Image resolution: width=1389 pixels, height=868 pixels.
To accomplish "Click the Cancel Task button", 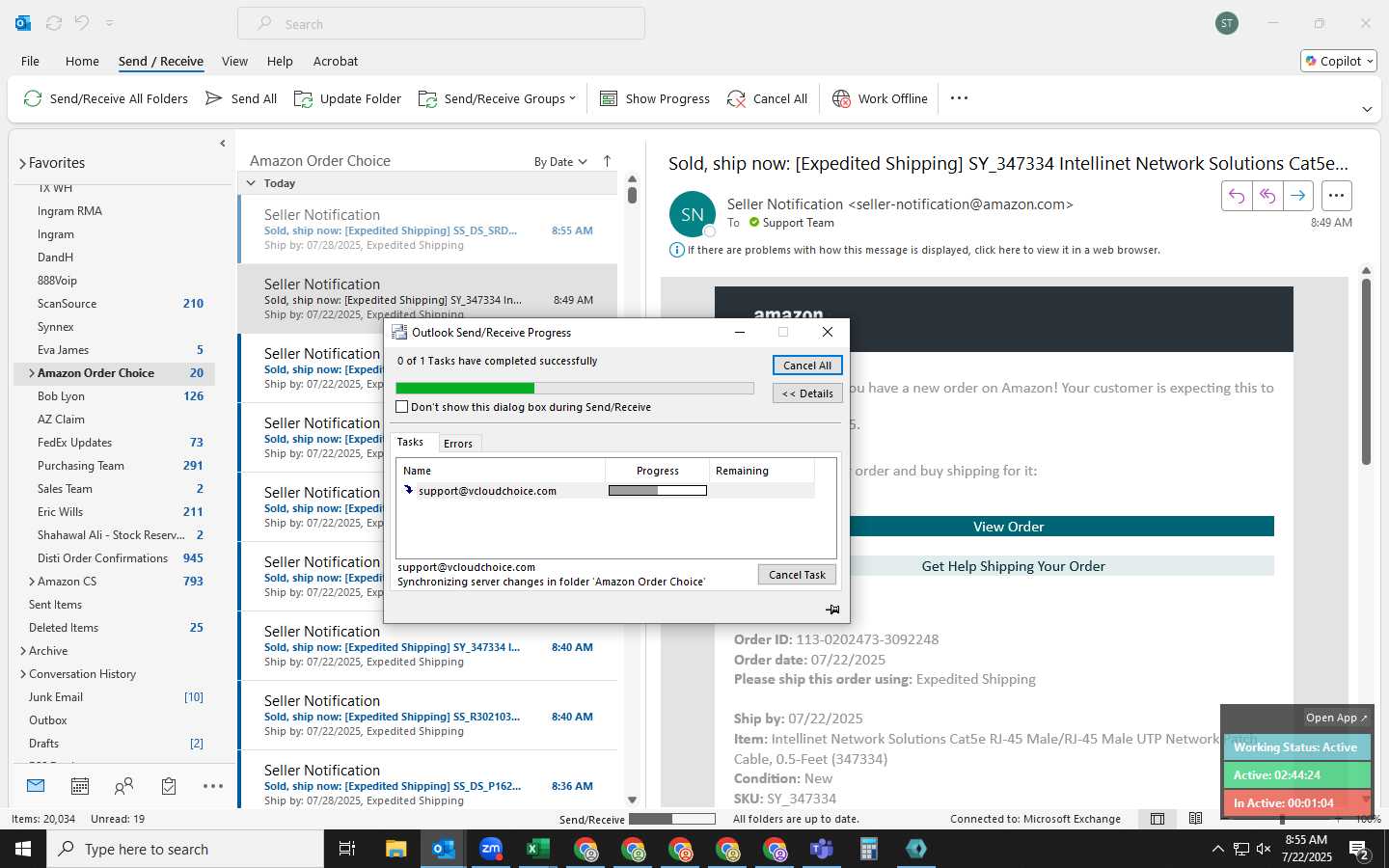I will [797, 575].
